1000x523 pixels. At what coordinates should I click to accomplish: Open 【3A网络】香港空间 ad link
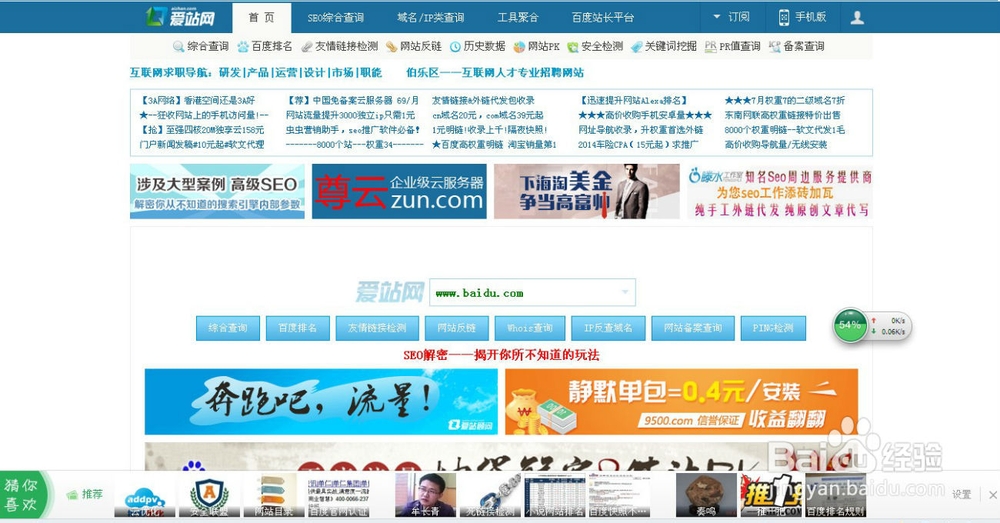[198, 101]
